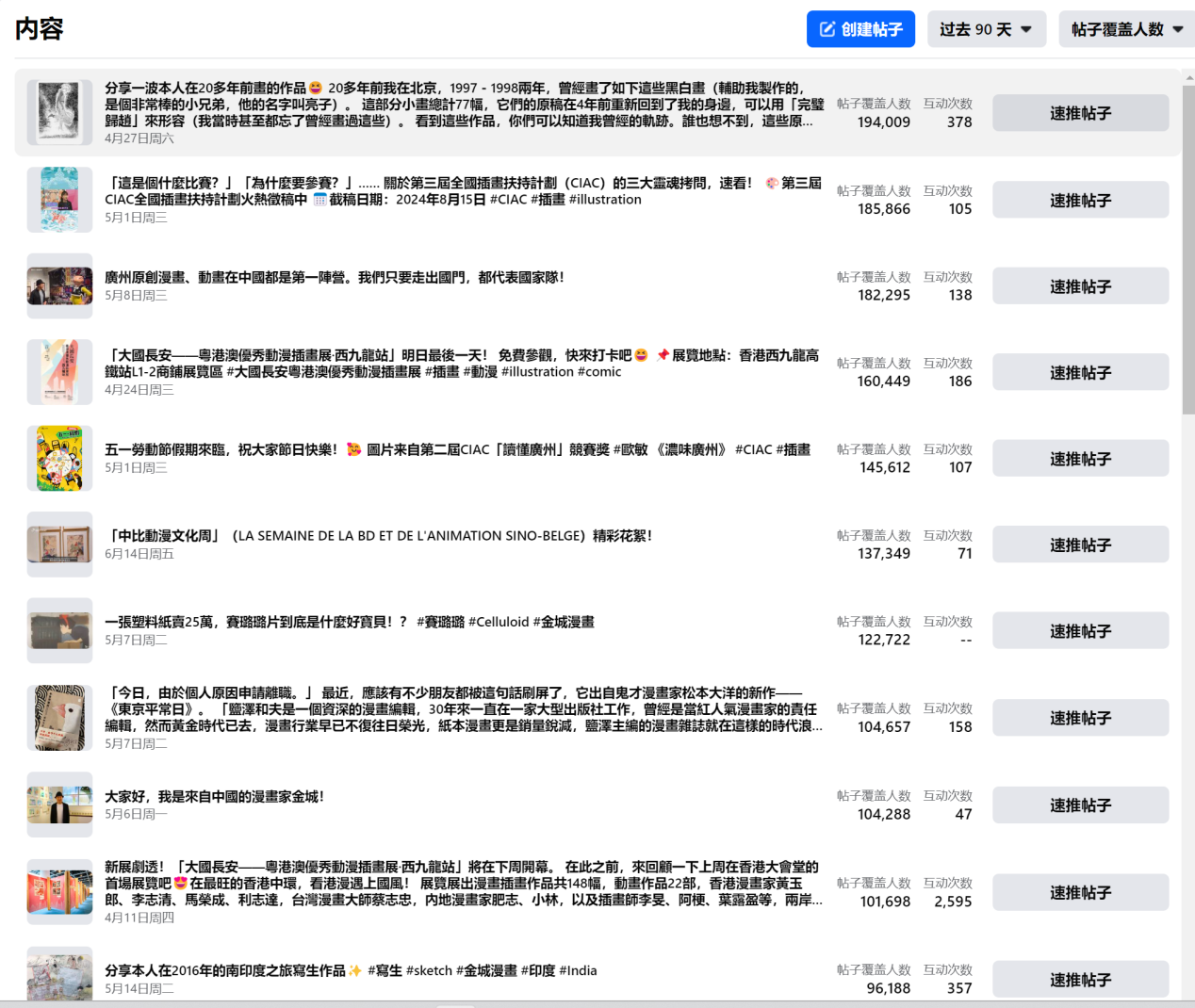Open thumbnail of the 廣州原創漫畫 post
Screen dimensions: 1195x1008
click(59, 286)
